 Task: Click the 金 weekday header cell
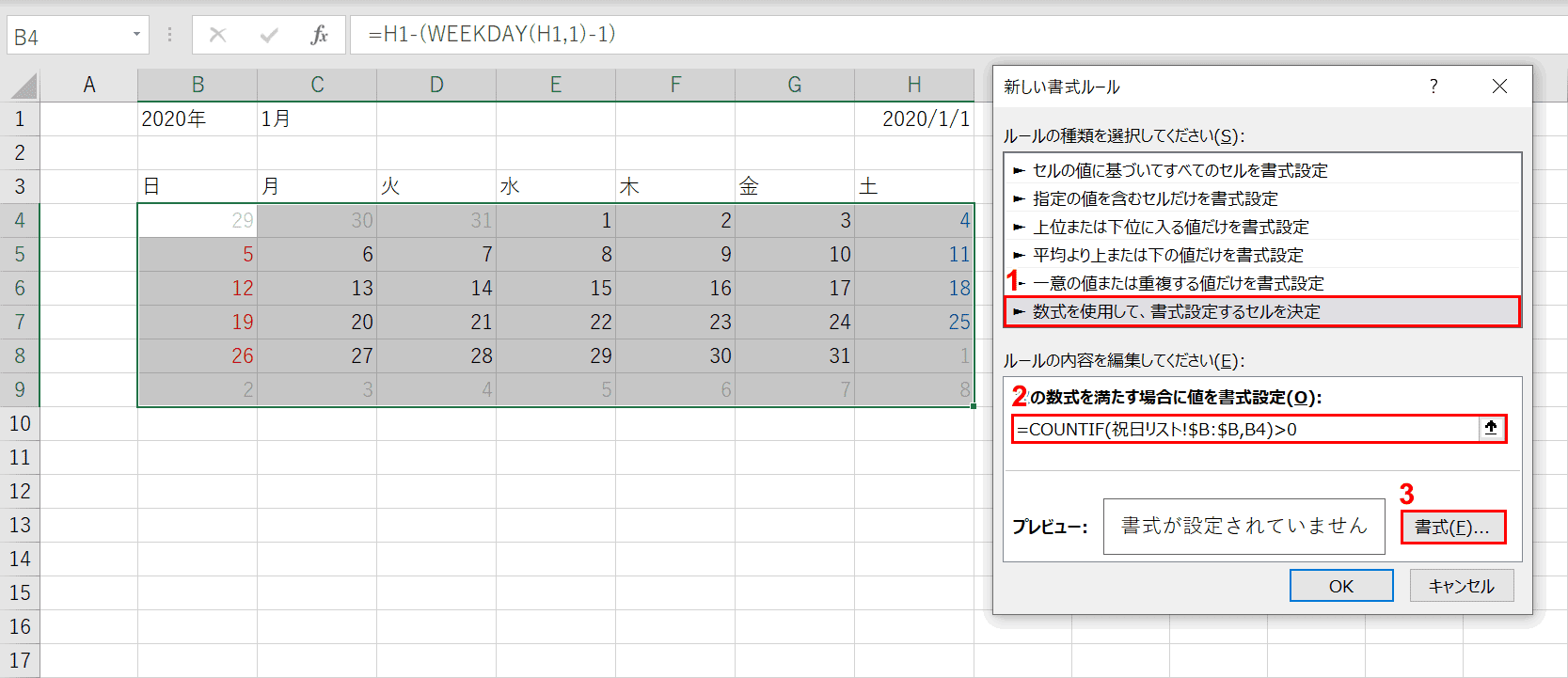[x=795, y=187]
